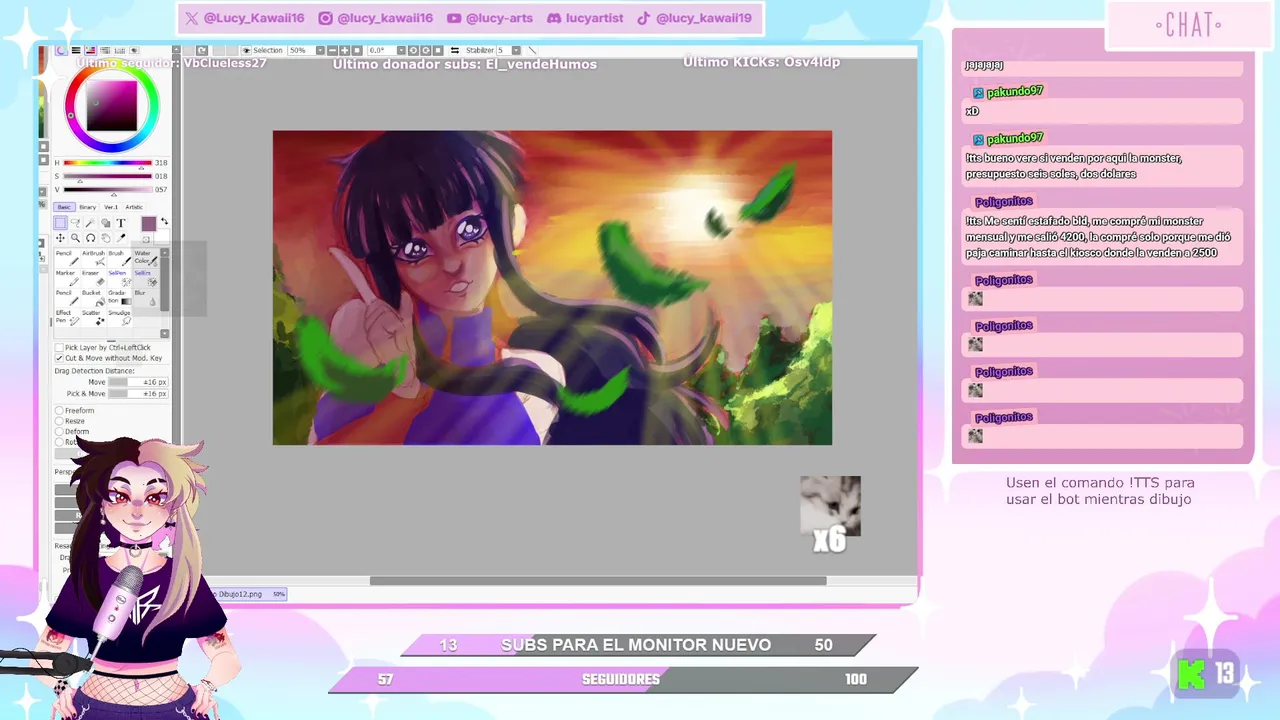The height and width of the screenshot is (720, 1280).
Task: Click the reset rotation square button
Action: [438, 50]
